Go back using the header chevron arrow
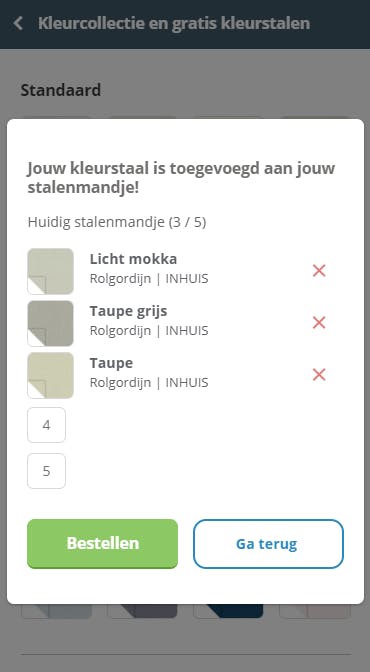Screen dimensions: 370x672 click(18, 23)
